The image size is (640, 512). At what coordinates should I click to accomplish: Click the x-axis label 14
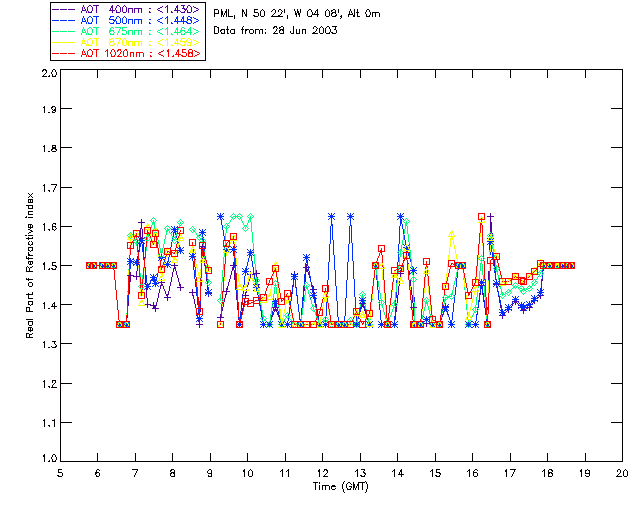coord(398,473)
